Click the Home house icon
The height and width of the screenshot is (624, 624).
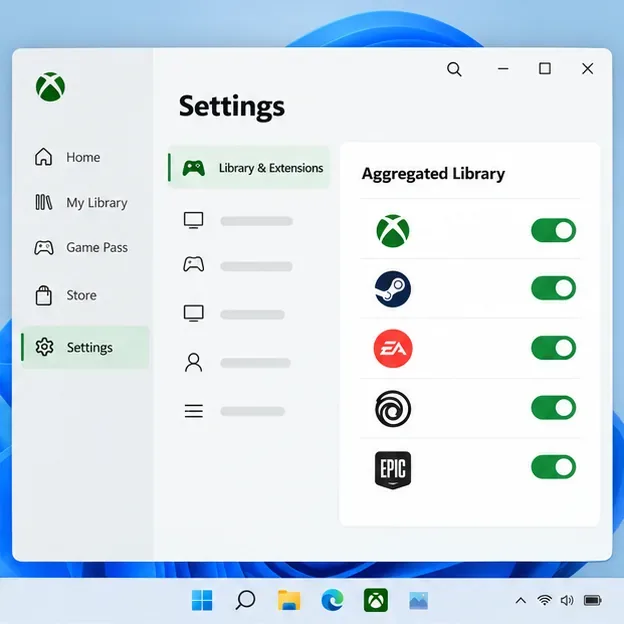click(x=43, y=157)
